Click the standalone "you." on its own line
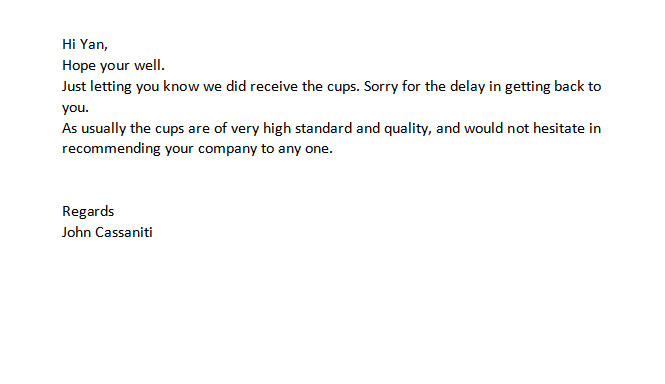 coord(75,108)
